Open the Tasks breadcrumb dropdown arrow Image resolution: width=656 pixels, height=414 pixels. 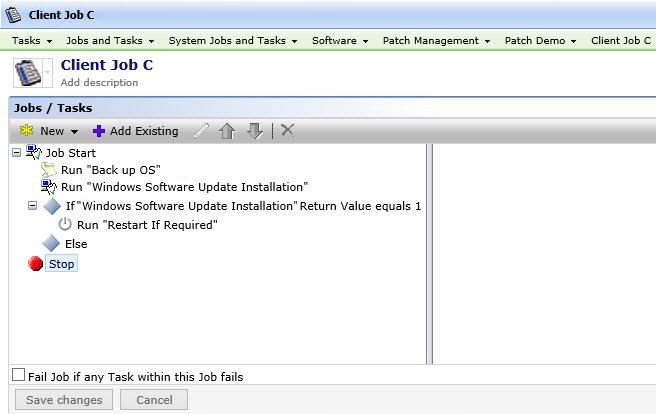(x=49, y=41)
